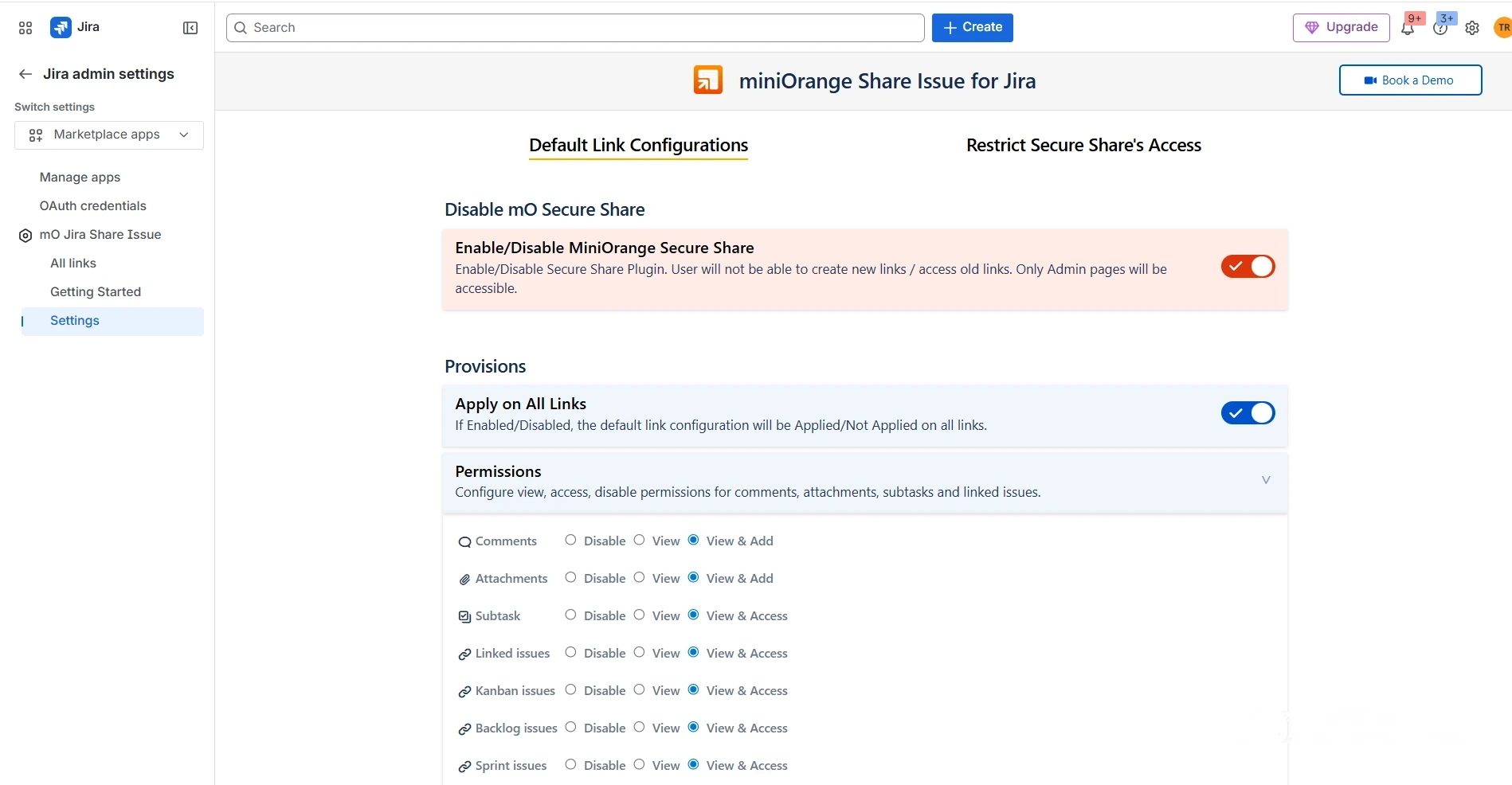Click the Linked issues link icon

coord(464,654)
